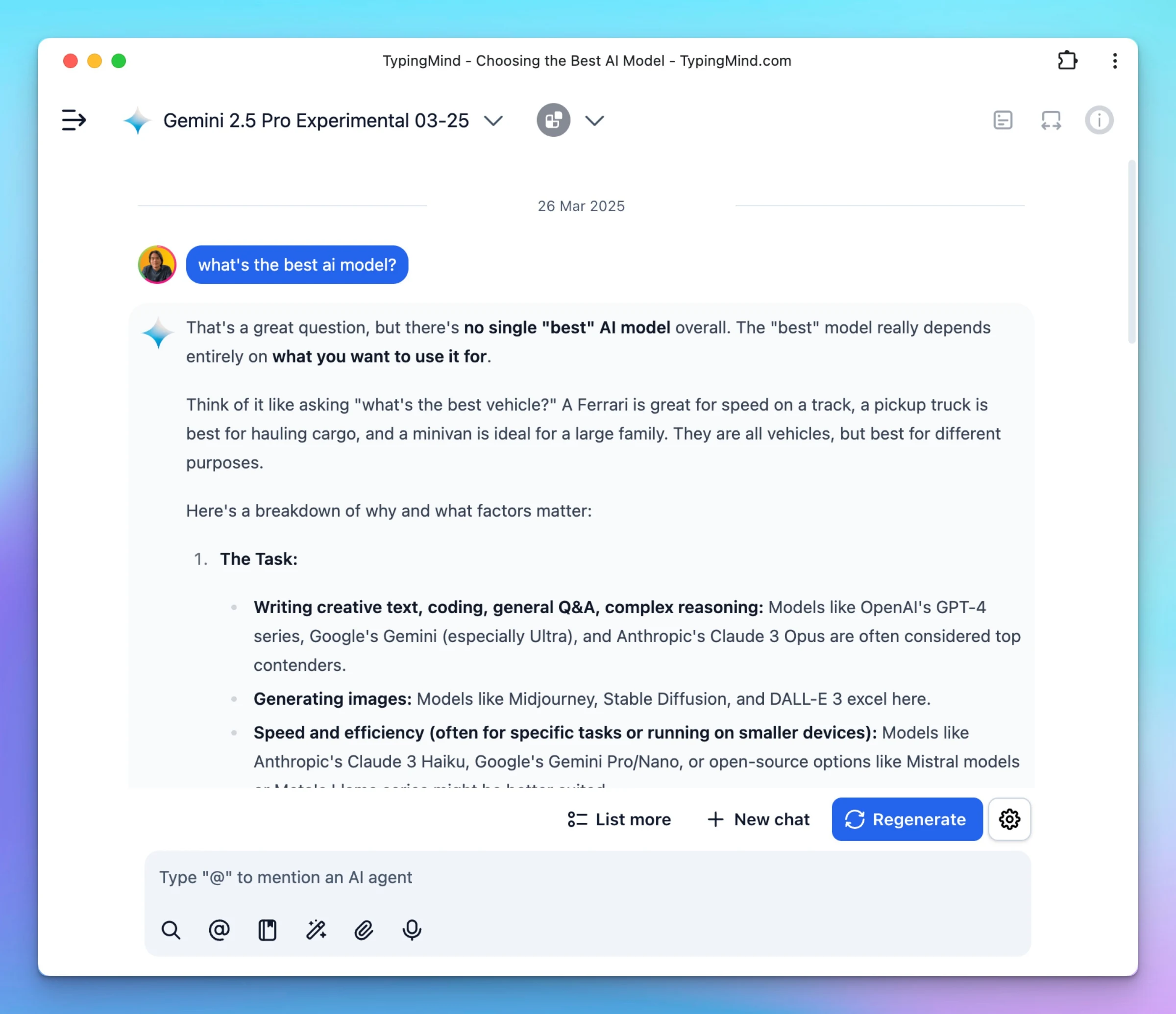Click the chat scrollbar thumb
1176x1014 pixels.
1132,252
